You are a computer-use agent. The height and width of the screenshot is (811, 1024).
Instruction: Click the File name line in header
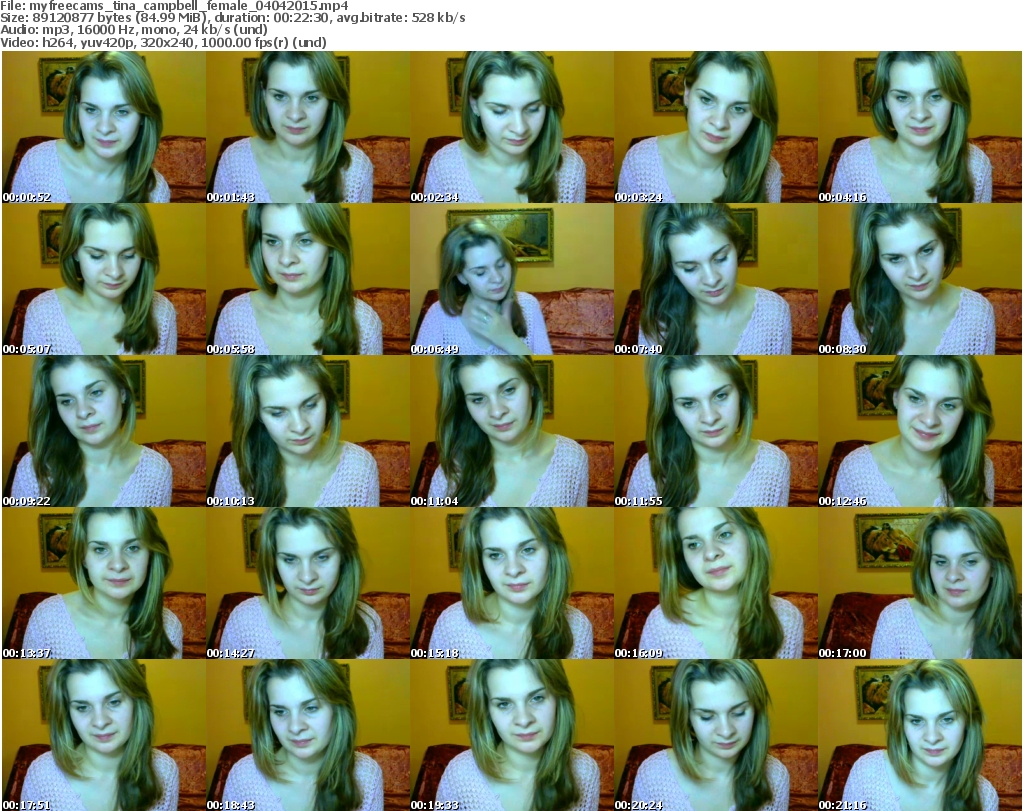[175, 6]
